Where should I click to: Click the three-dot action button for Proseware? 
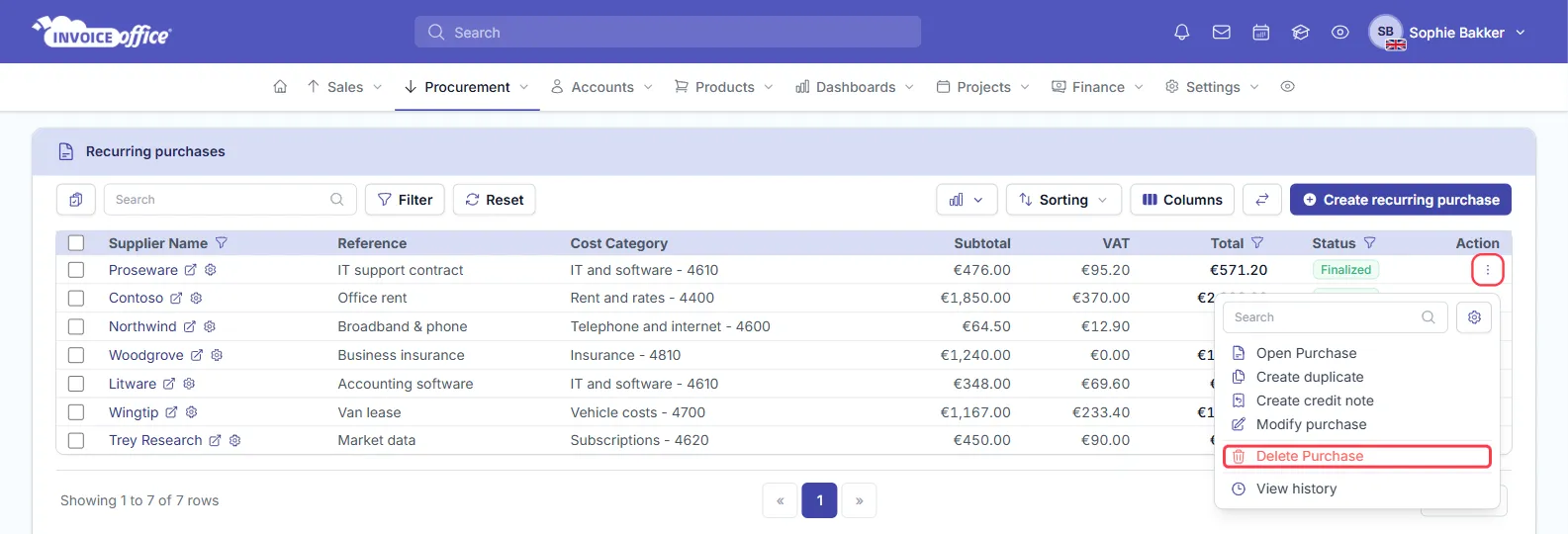pos(1487,270)
